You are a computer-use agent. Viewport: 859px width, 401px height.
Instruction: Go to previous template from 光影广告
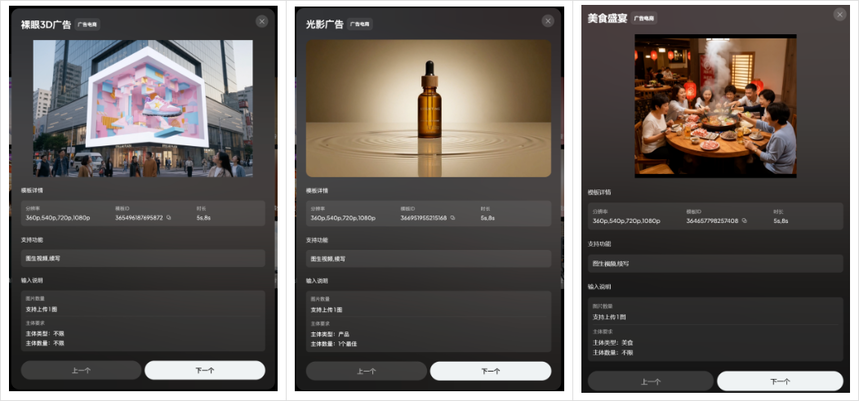tap(366, 370)
